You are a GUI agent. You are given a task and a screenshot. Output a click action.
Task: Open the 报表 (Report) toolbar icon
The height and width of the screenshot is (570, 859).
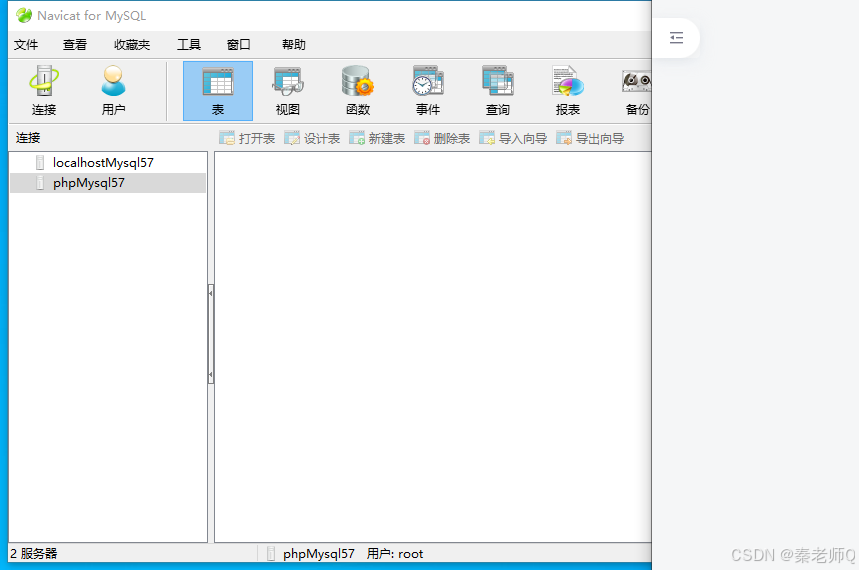(568, 90)
